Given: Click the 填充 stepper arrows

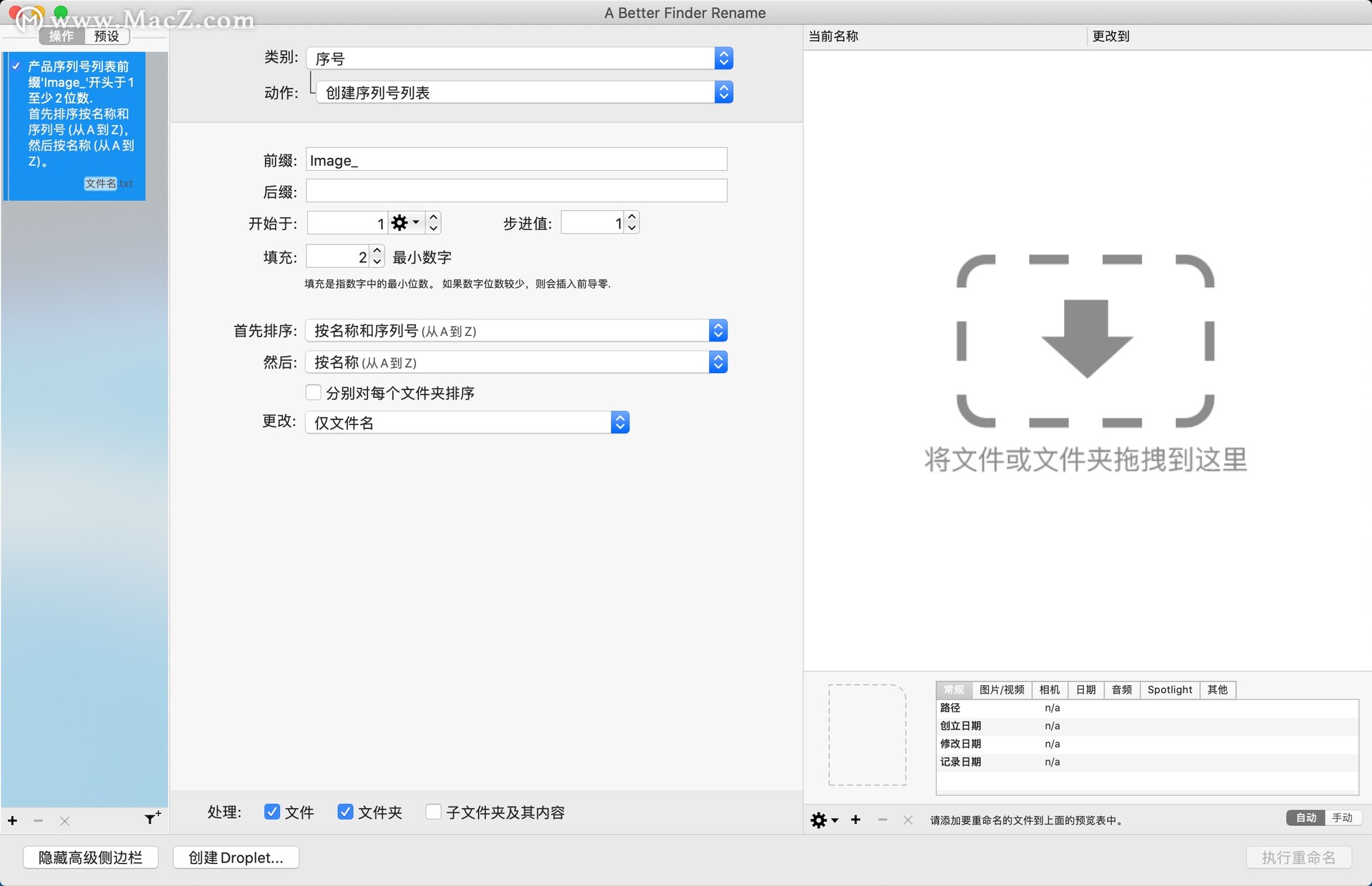Looking at the screenshot, I should (377, 256).
